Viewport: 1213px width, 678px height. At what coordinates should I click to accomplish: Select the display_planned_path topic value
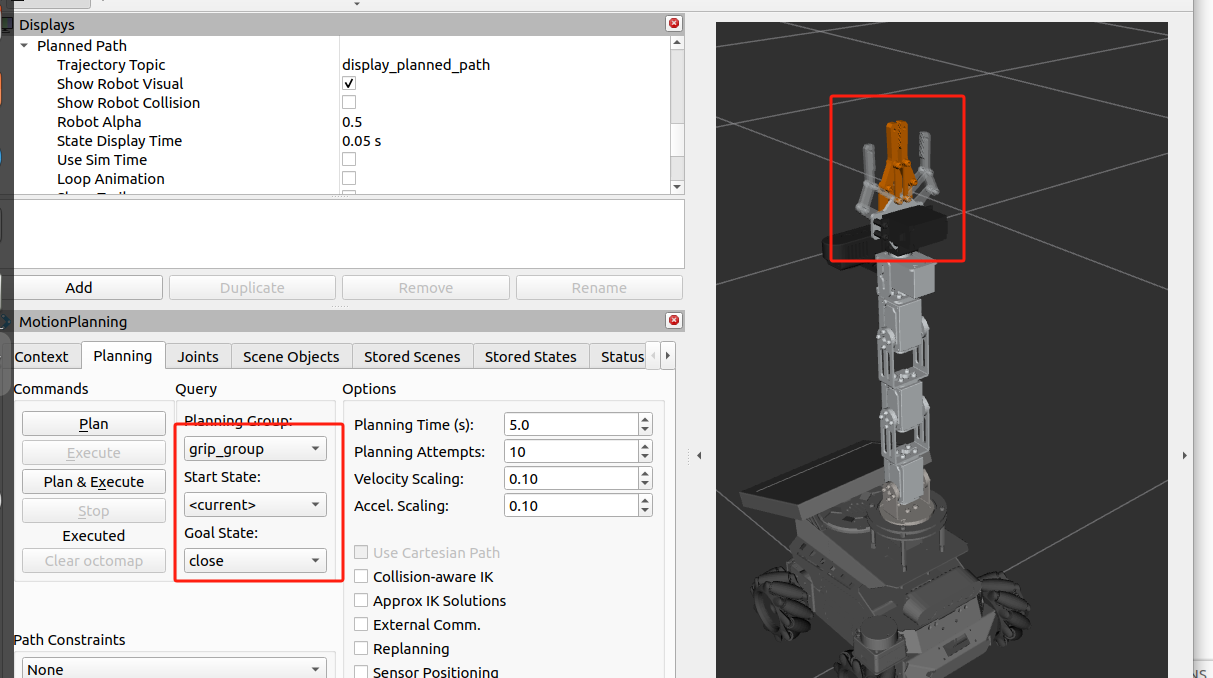coord(416,65)
